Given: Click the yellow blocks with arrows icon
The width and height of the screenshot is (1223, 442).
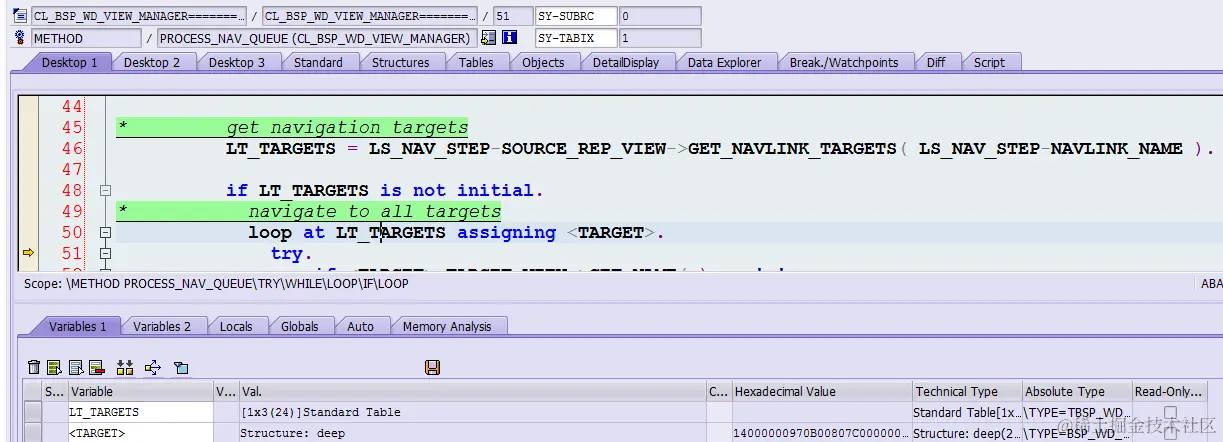Looking at the screenshot, I should coord(125,368).
